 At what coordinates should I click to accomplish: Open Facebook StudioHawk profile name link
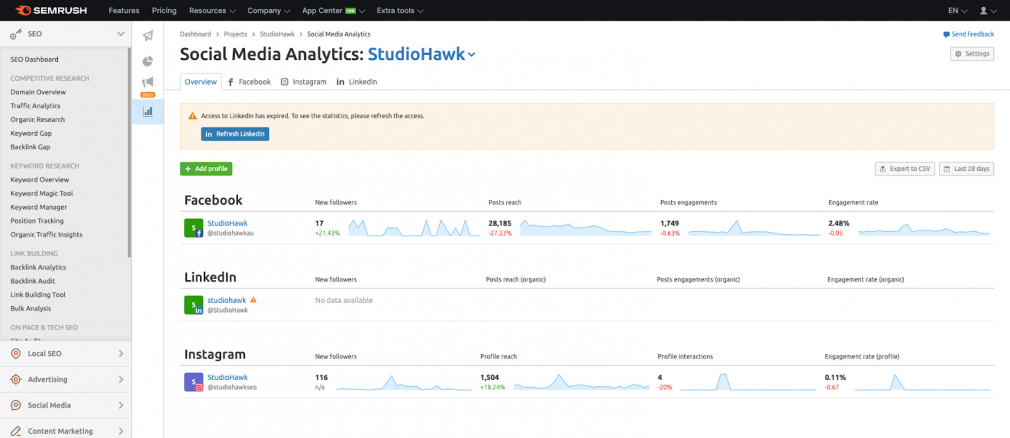227,223
